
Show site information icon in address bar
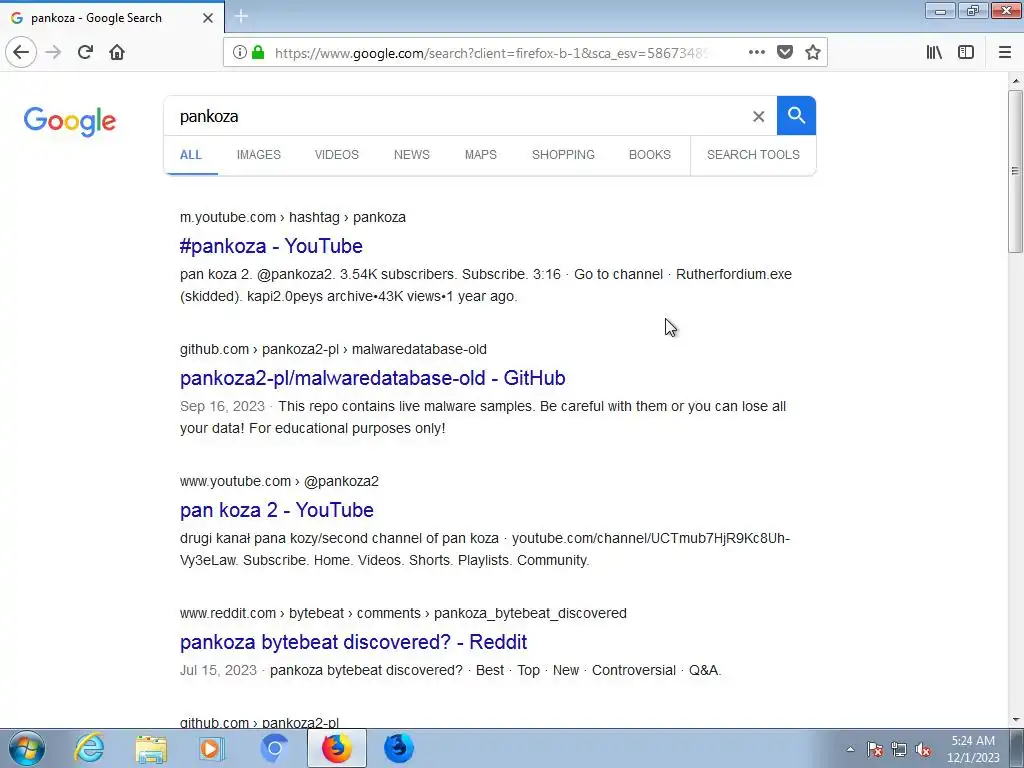click(x=240, y=52)
